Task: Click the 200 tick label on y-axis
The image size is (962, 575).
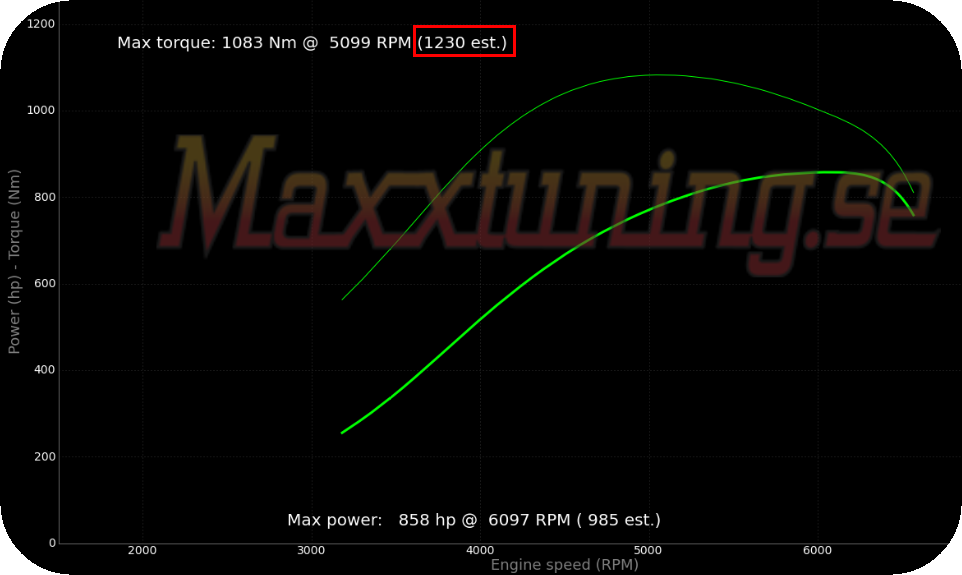Action: [x=44, y=457]
